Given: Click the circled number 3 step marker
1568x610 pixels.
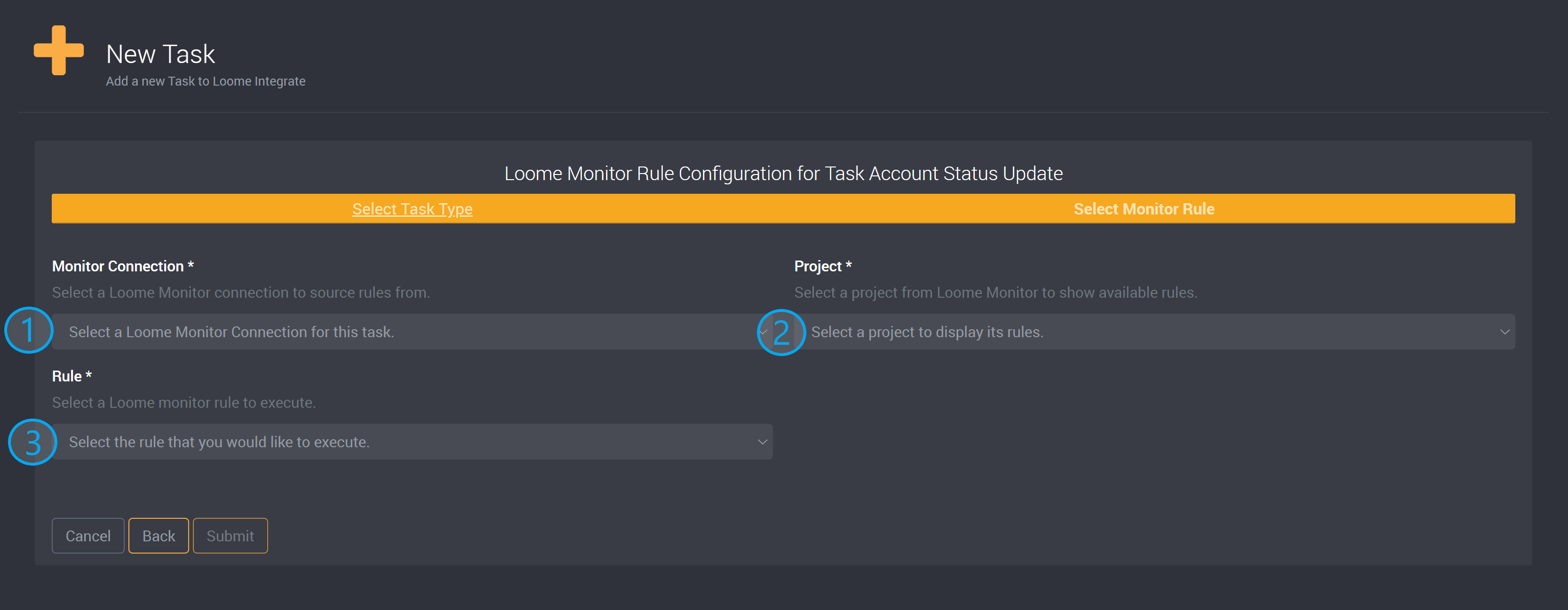Looking at the screenshot, I should click(32, 442).
